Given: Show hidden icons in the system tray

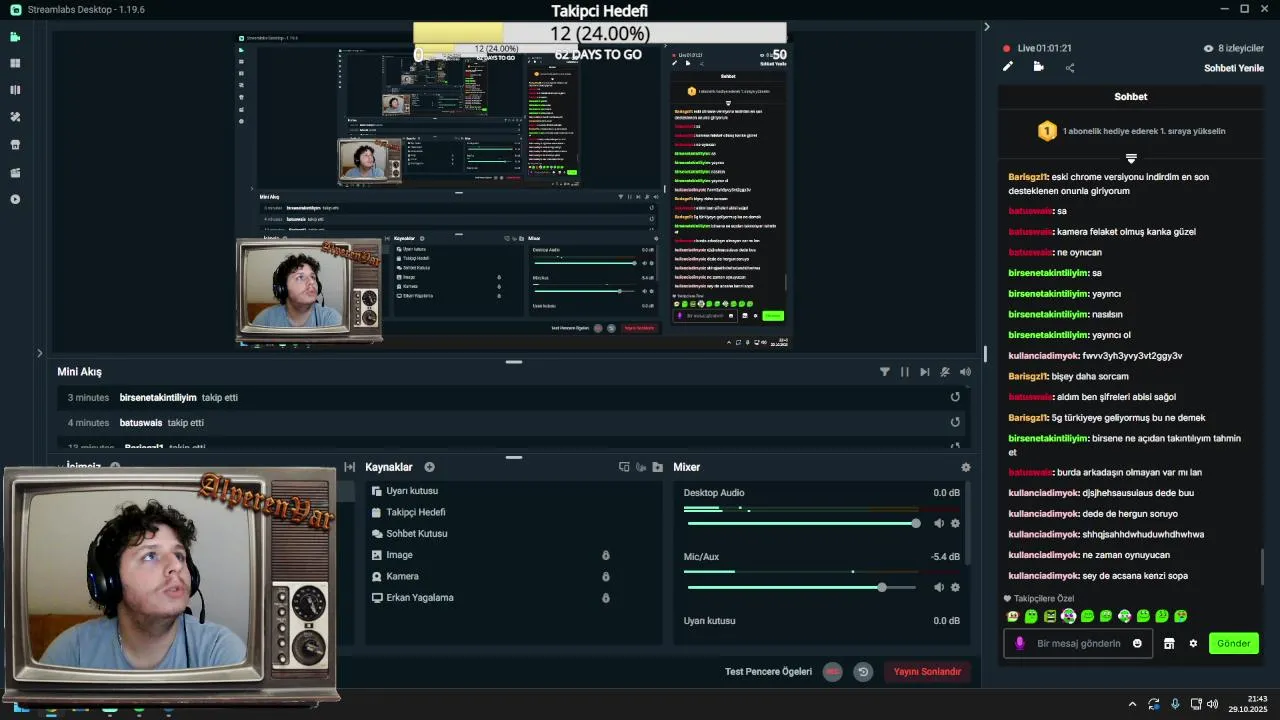Looking at the screenshot, I should 1132,704.
